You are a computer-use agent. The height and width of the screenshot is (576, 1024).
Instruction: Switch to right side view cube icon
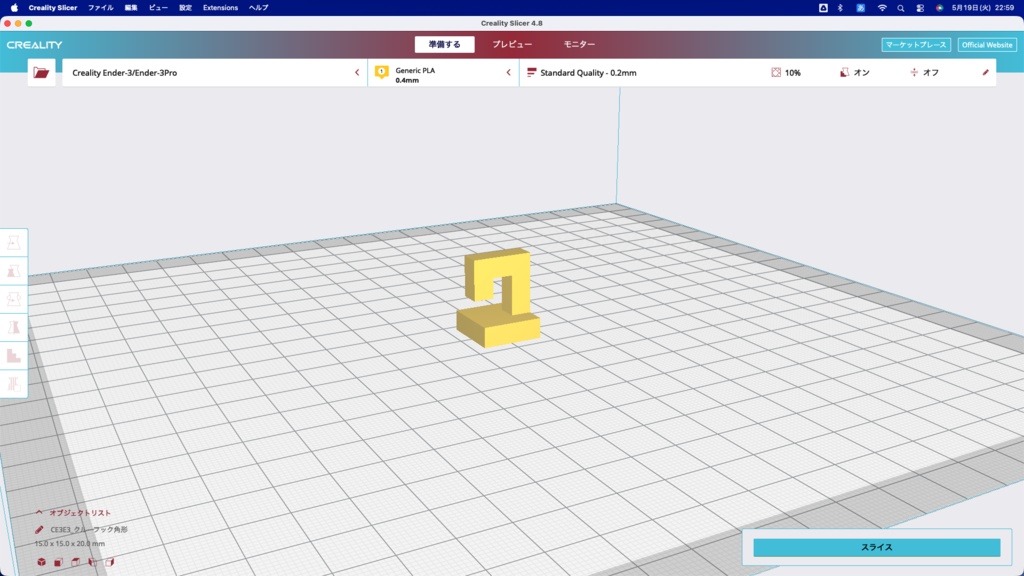109,562
